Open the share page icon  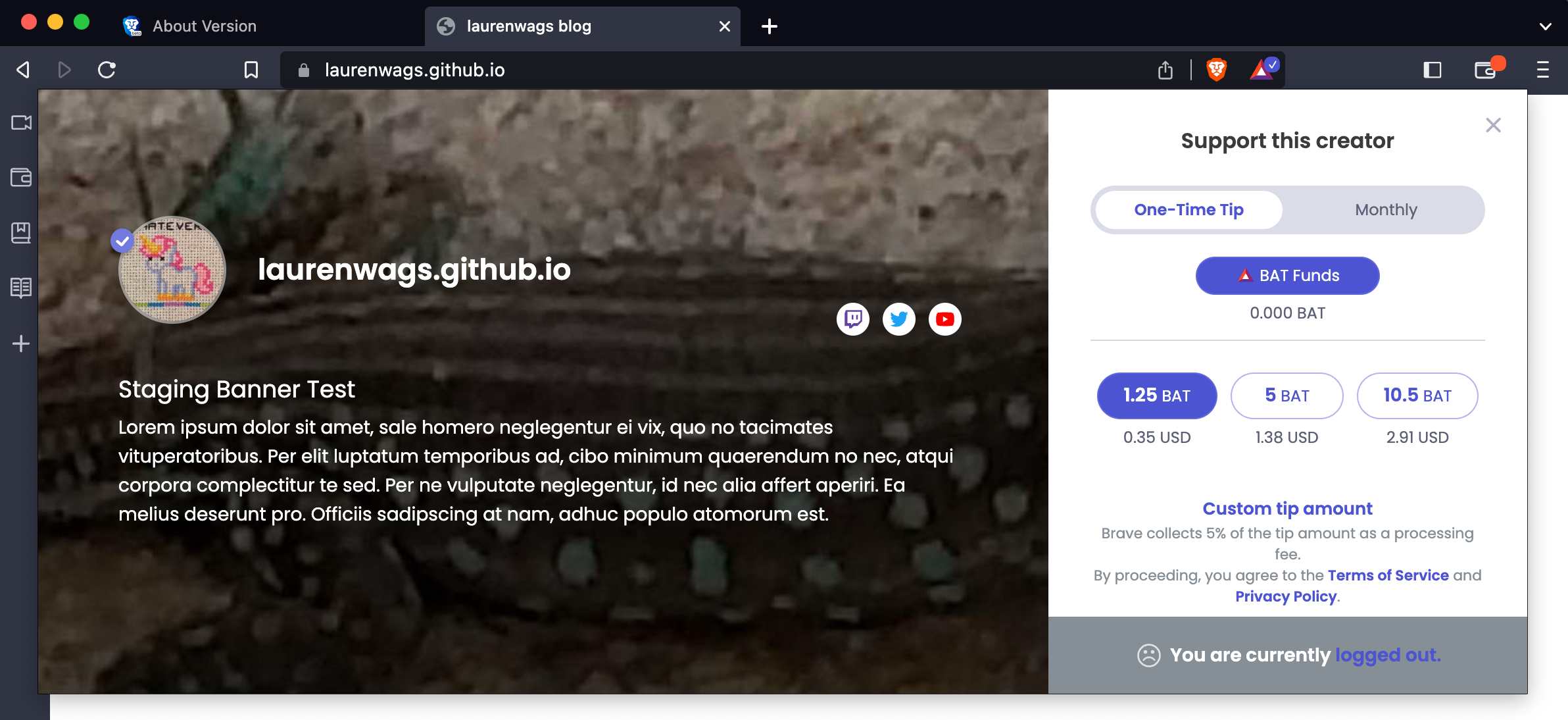click(x=1166, y=69)
